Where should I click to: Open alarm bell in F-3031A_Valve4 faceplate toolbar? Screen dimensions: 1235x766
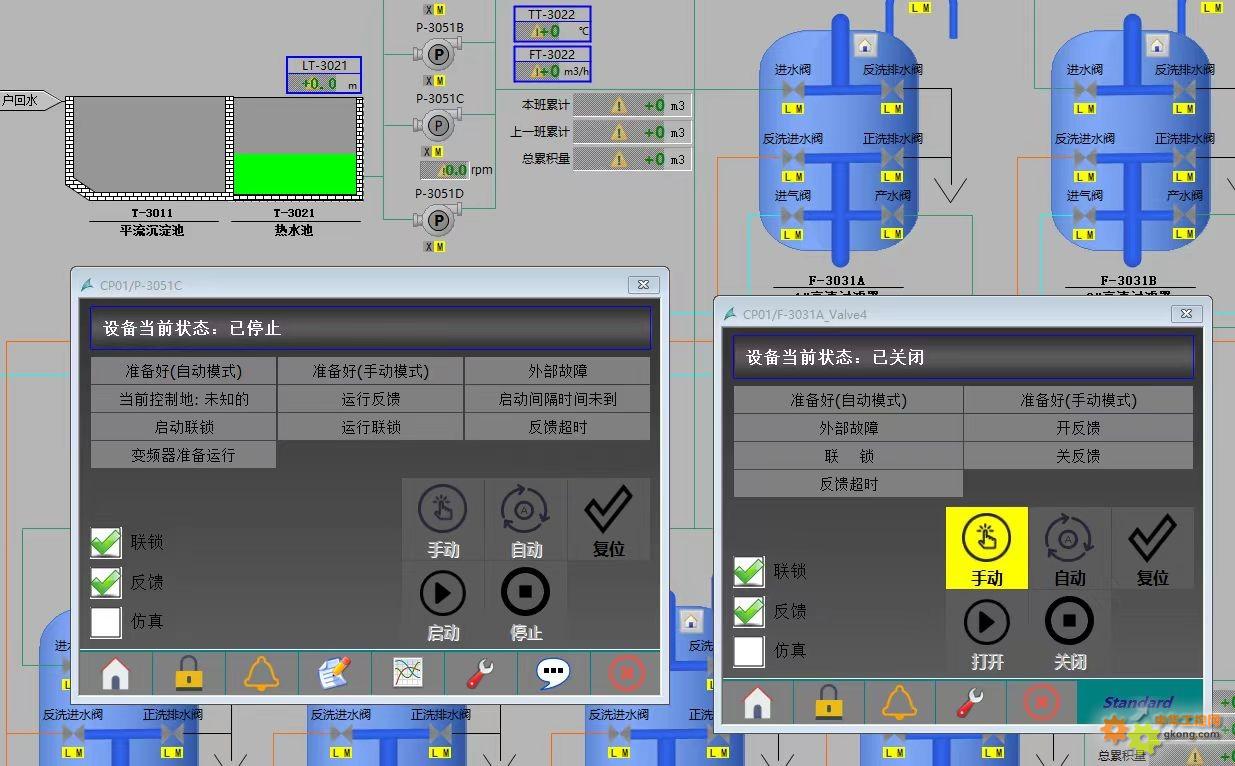(899, 703)
